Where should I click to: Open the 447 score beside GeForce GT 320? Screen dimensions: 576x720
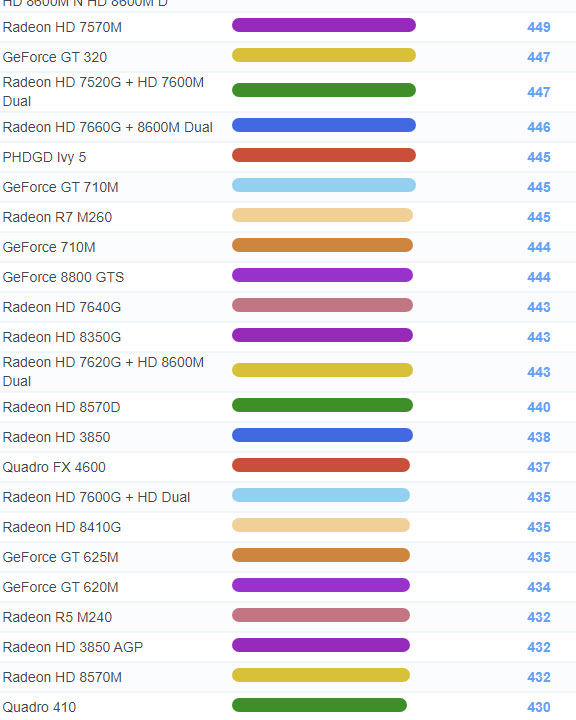point(539,57)
